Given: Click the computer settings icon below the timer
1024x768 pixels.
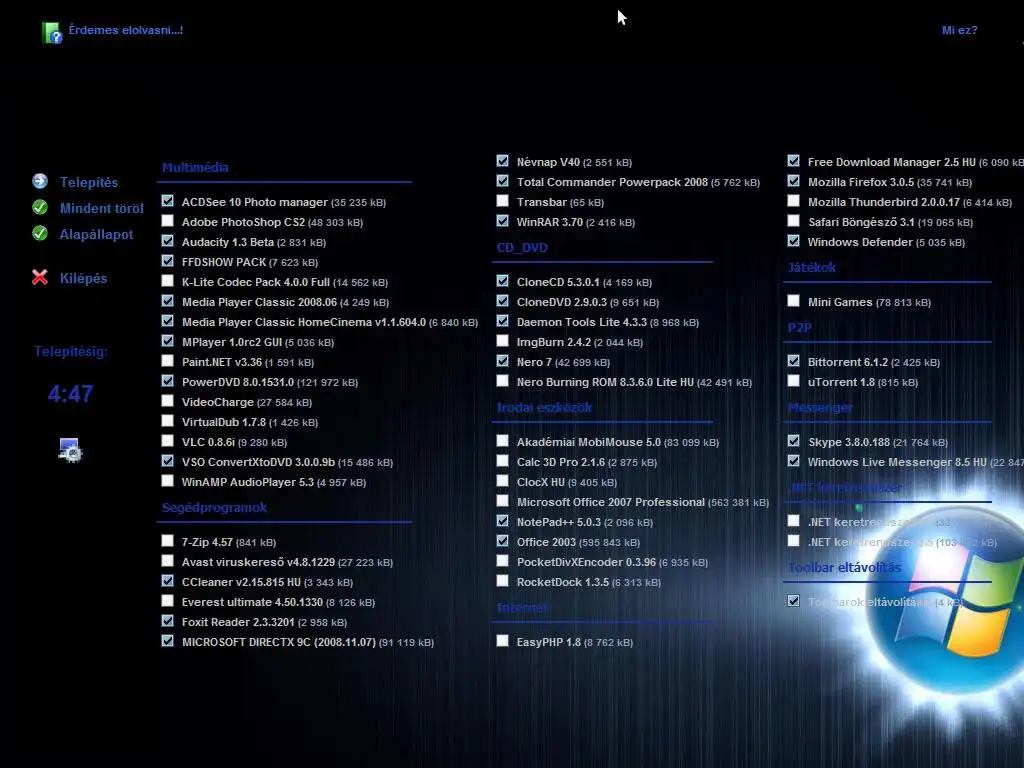Looking at the screenshot, I should pyautogui.click(x=70, y=450).
